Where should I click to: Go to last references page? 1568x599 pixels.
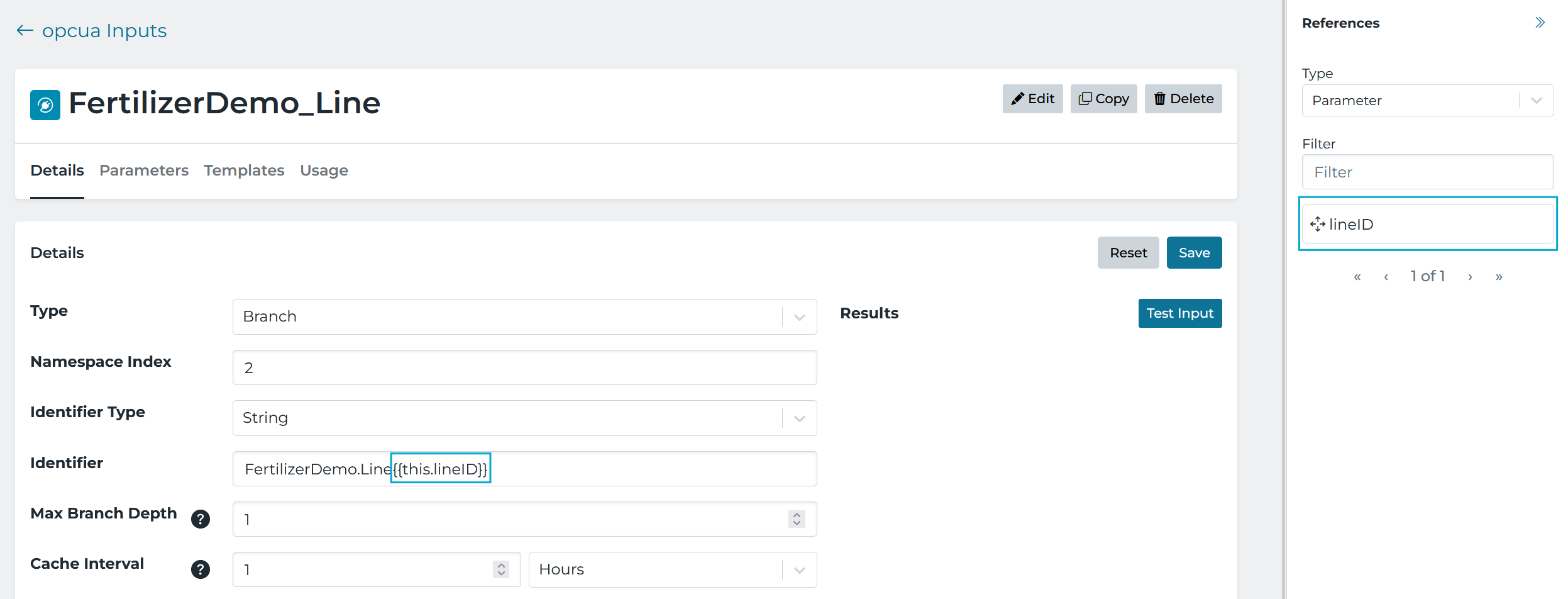click(1499, 276)
